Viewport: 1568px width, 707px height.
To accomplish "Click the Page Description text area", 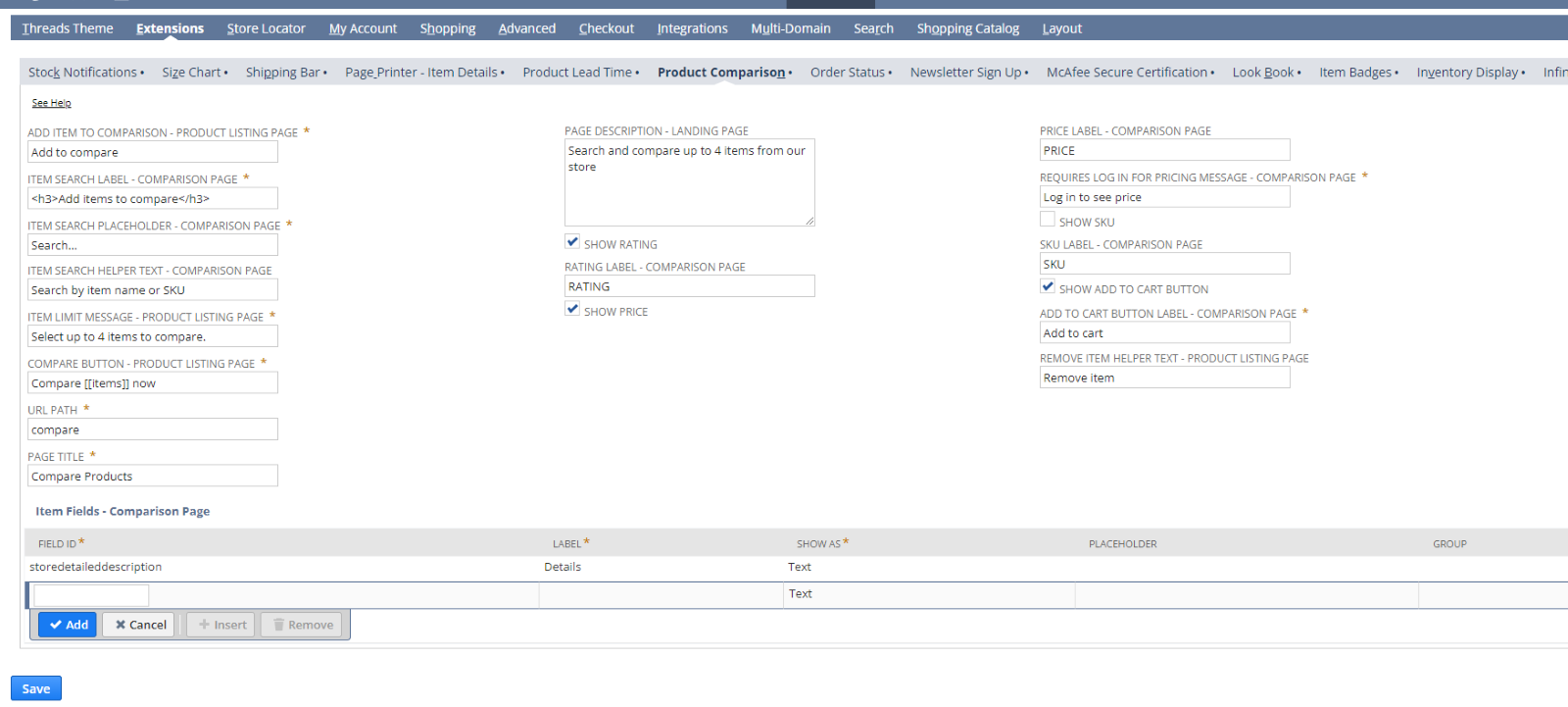I will click(689, 182).
